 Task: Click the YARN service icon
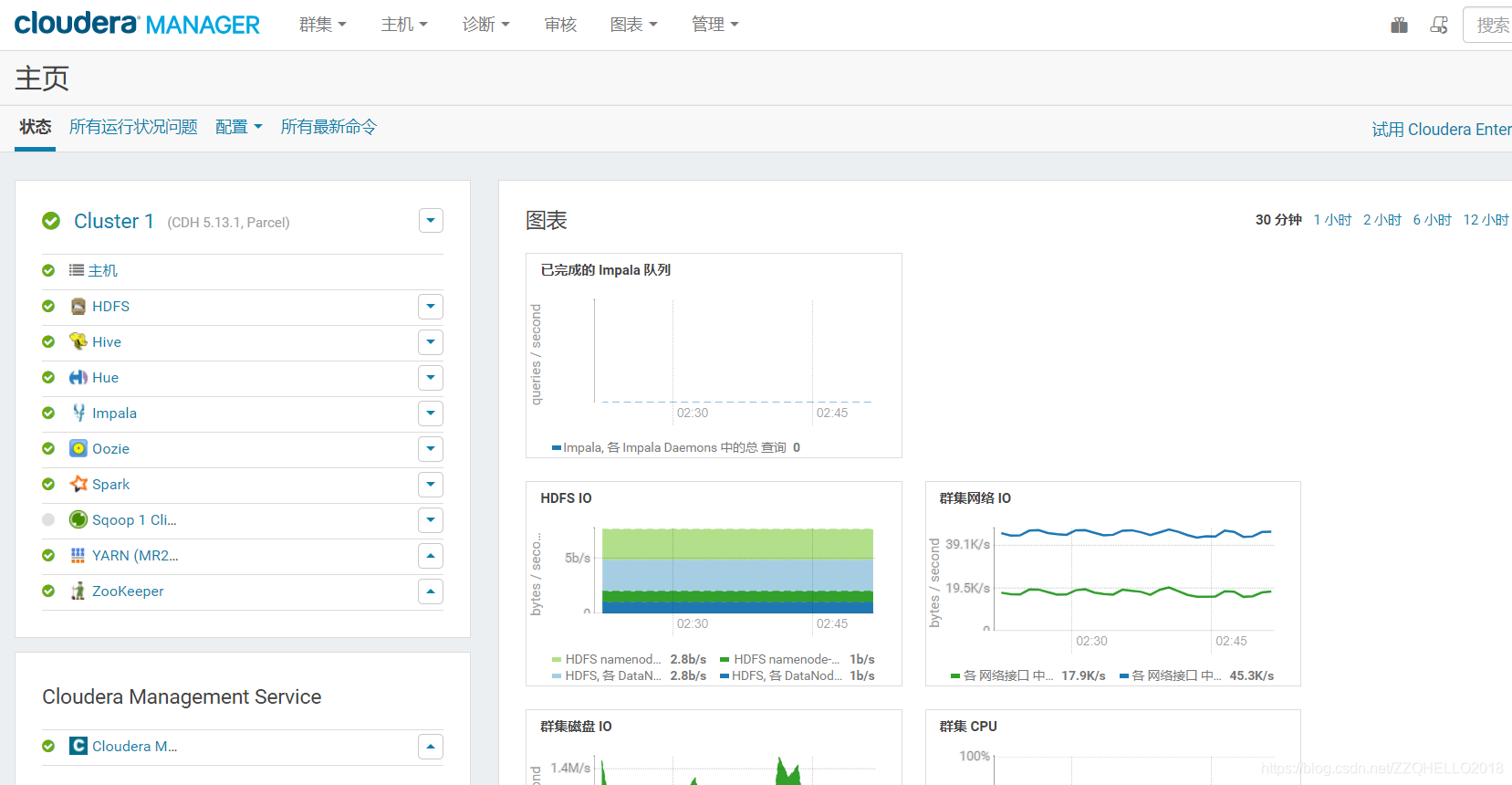(x=78, y=555)
